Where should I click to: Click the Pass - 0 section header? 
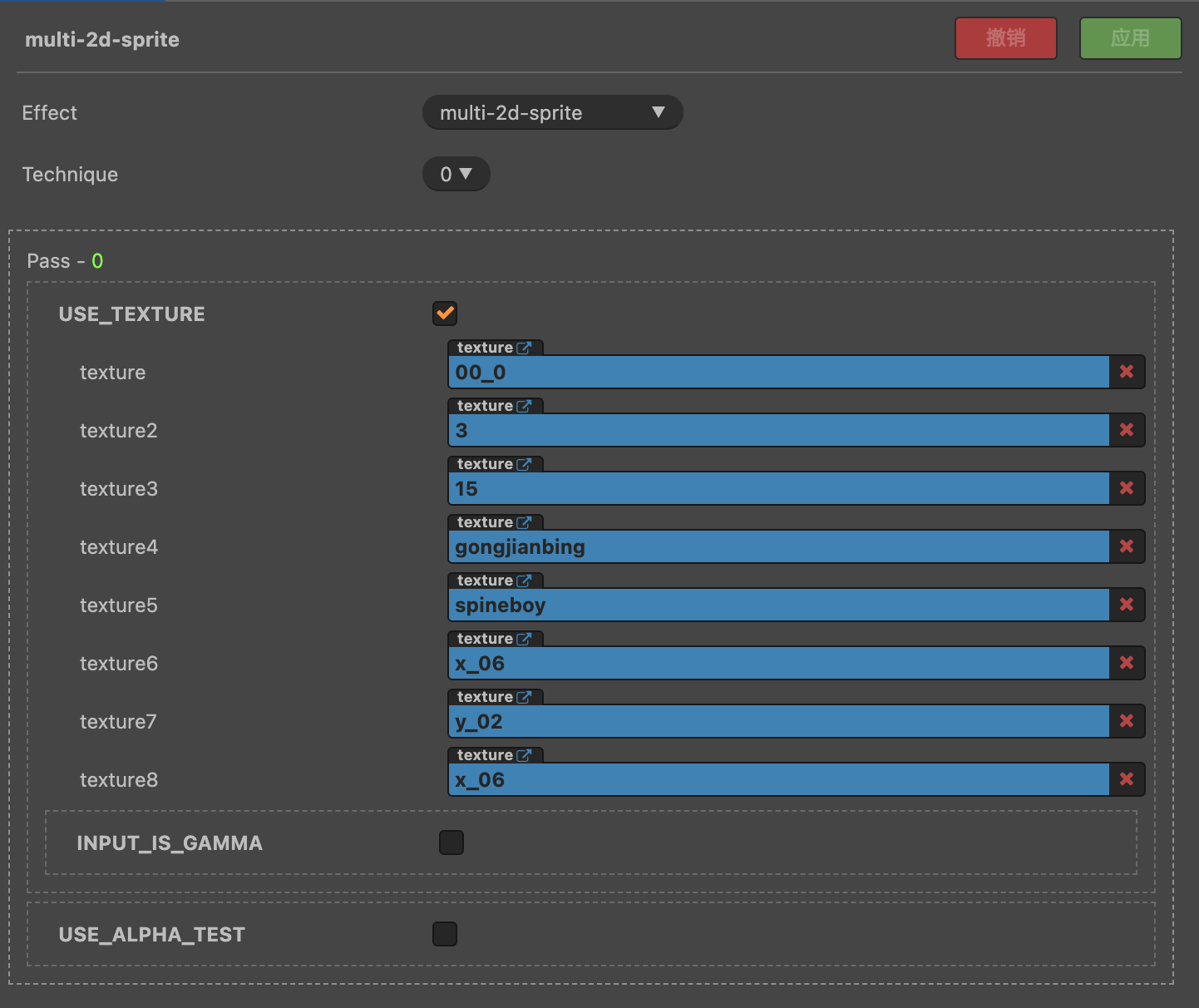pos(65,261)
